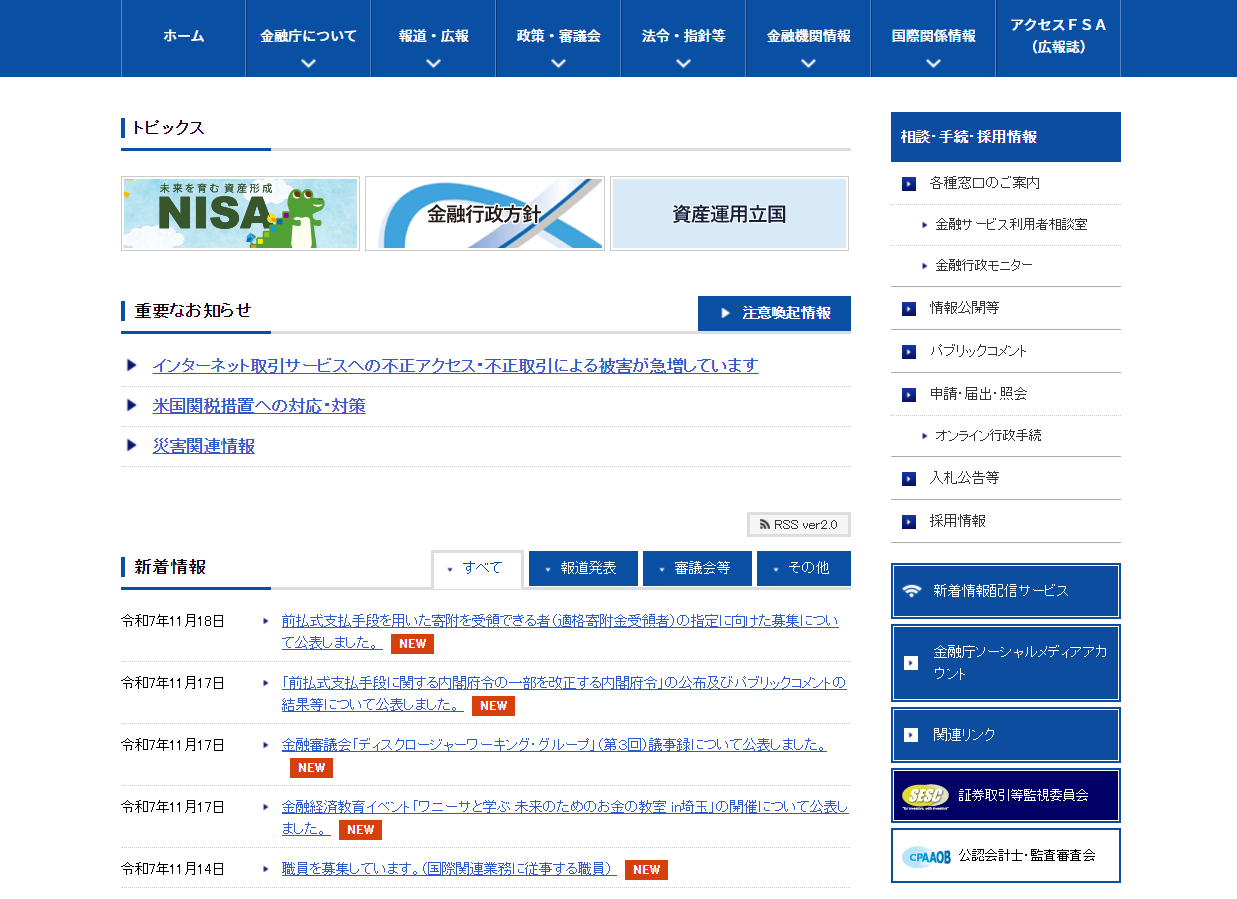The height and width of the screenshot is (899, 1237).
Task: Open 新着情報配信サービス with the wifi icon
Action: [x=1005, y=590]
